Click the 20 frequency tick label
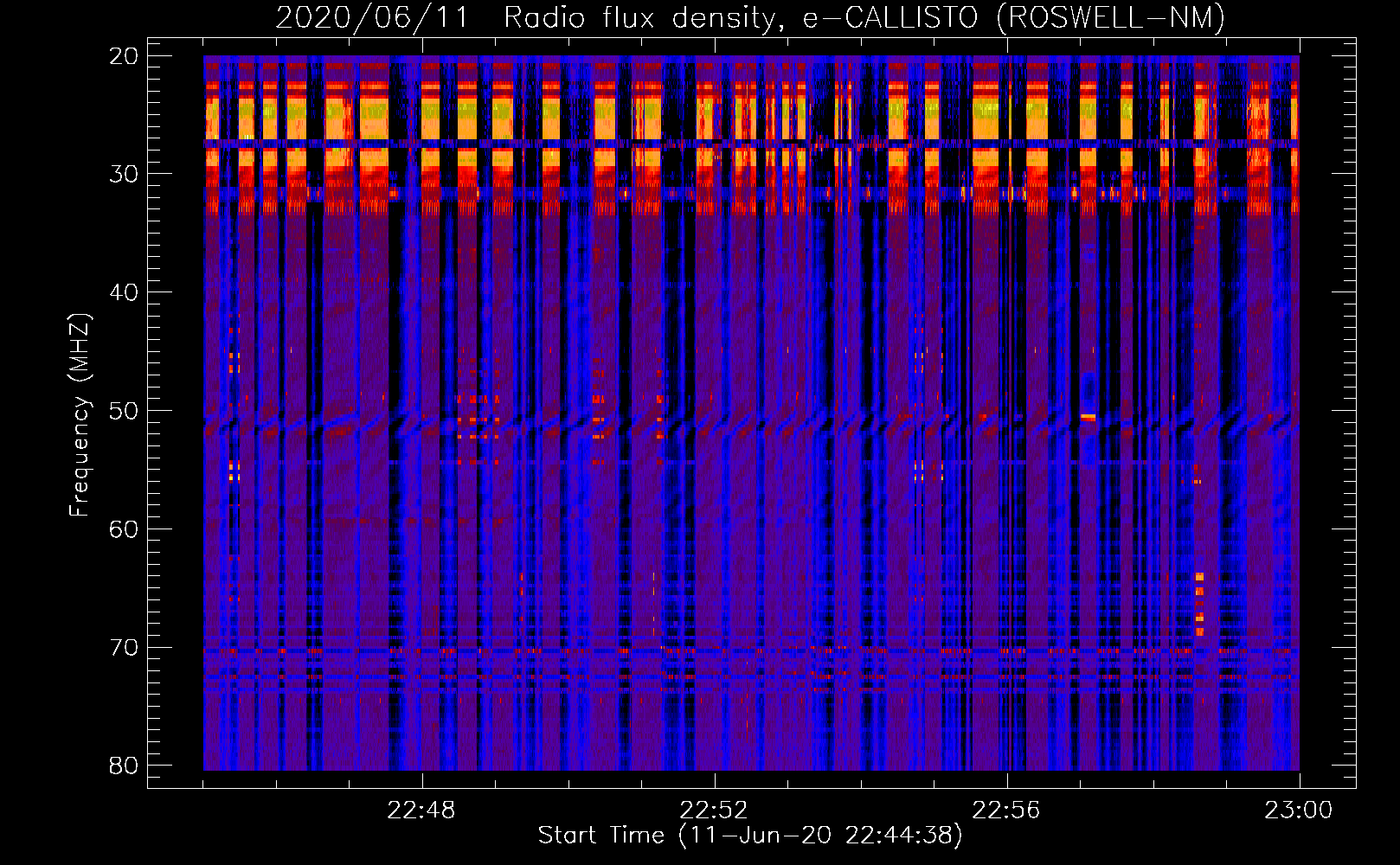 (124, 56)
